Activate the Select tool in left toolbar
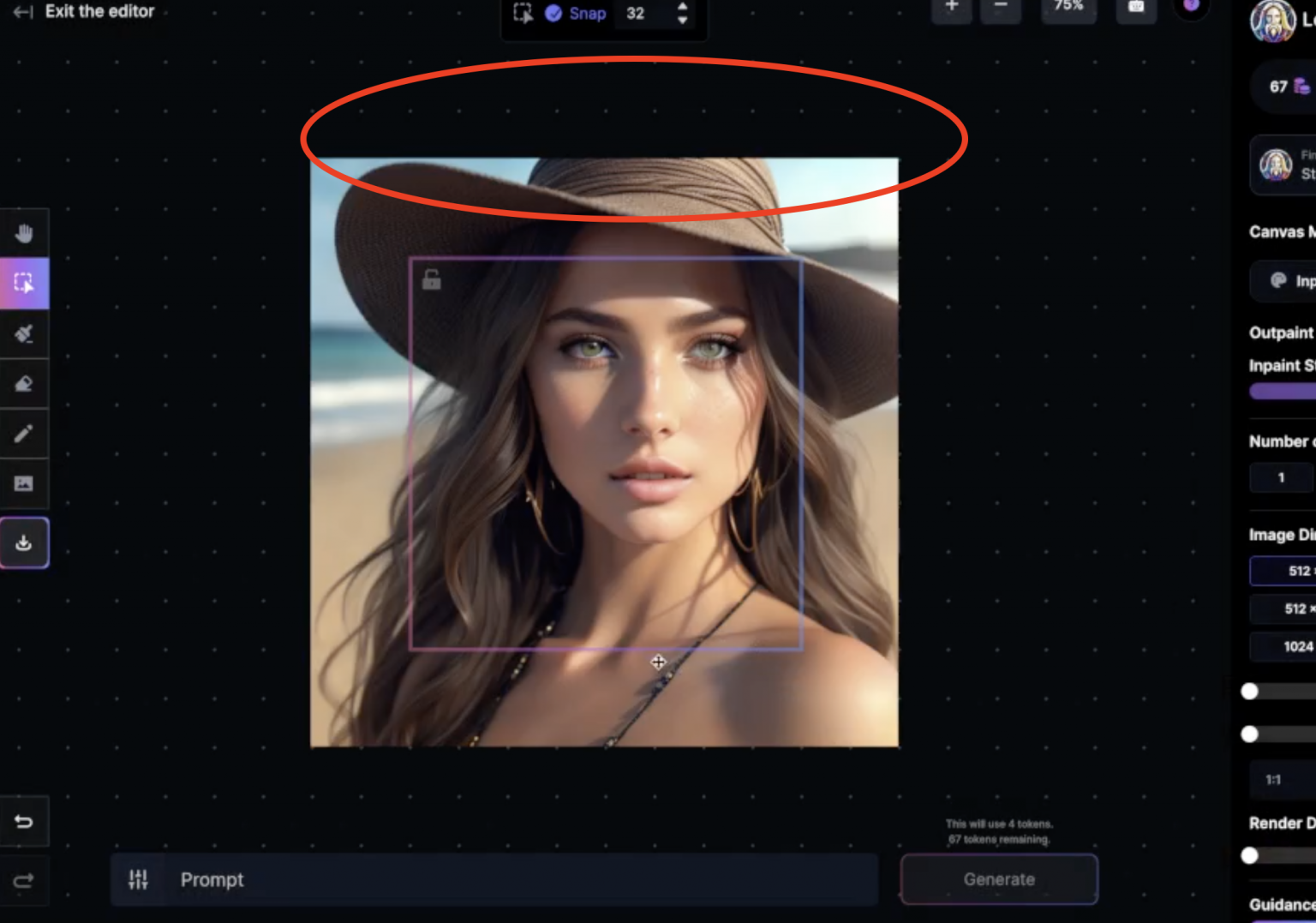This screenshot has height=923, width=1316. [24, 283]
